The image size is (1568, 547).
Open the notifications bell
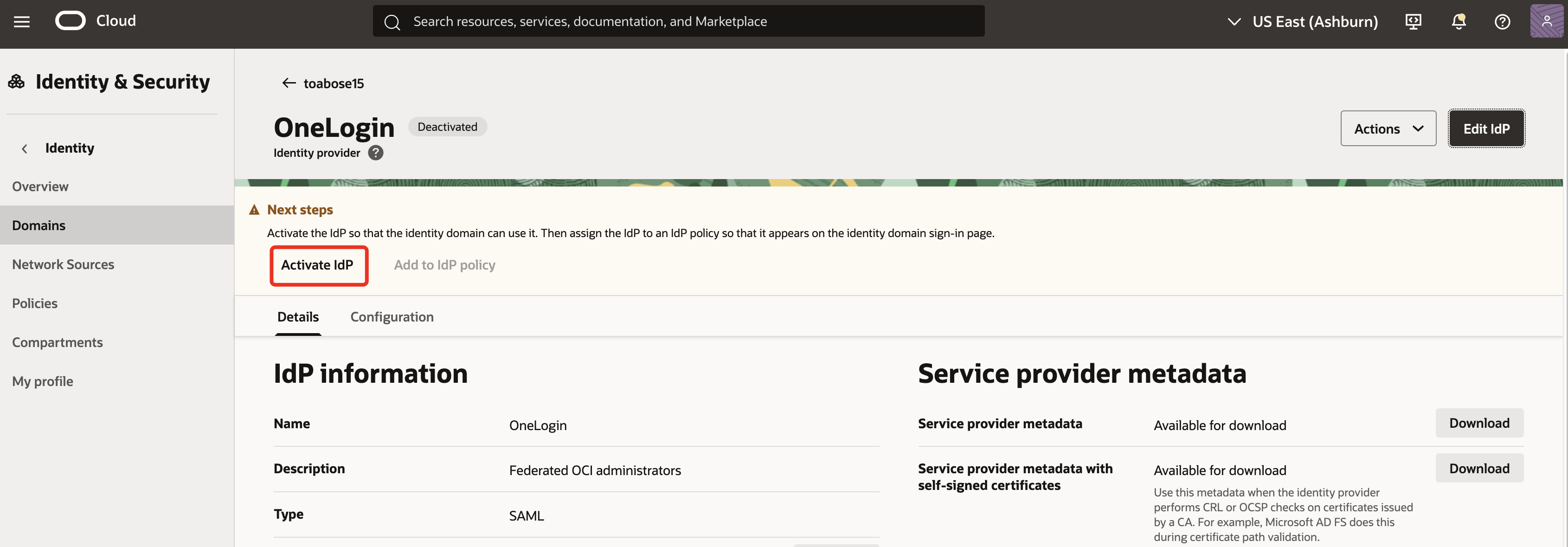[1459, 21]
